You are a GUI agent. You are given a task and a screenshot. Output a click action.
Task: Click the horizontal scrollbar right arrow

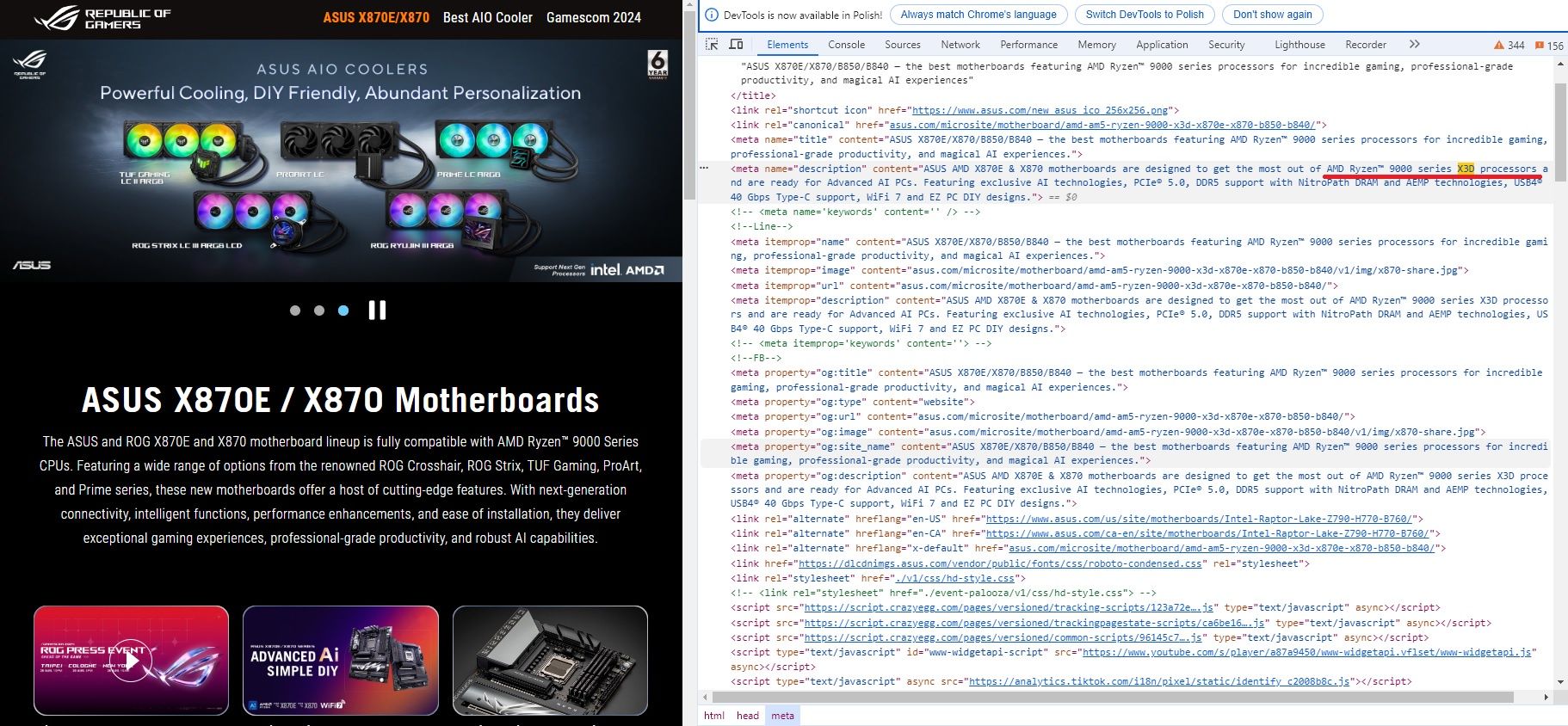1546,697
